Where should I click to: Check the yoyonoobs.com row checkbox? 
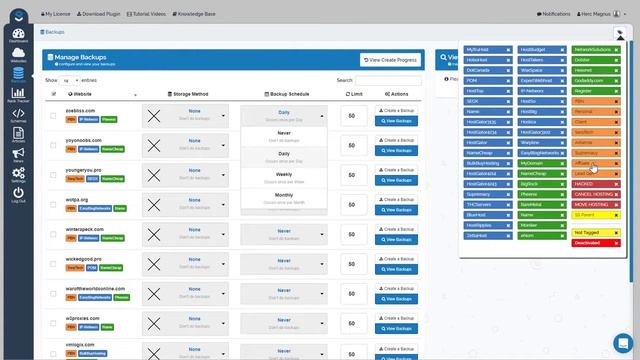pos(53,145)
